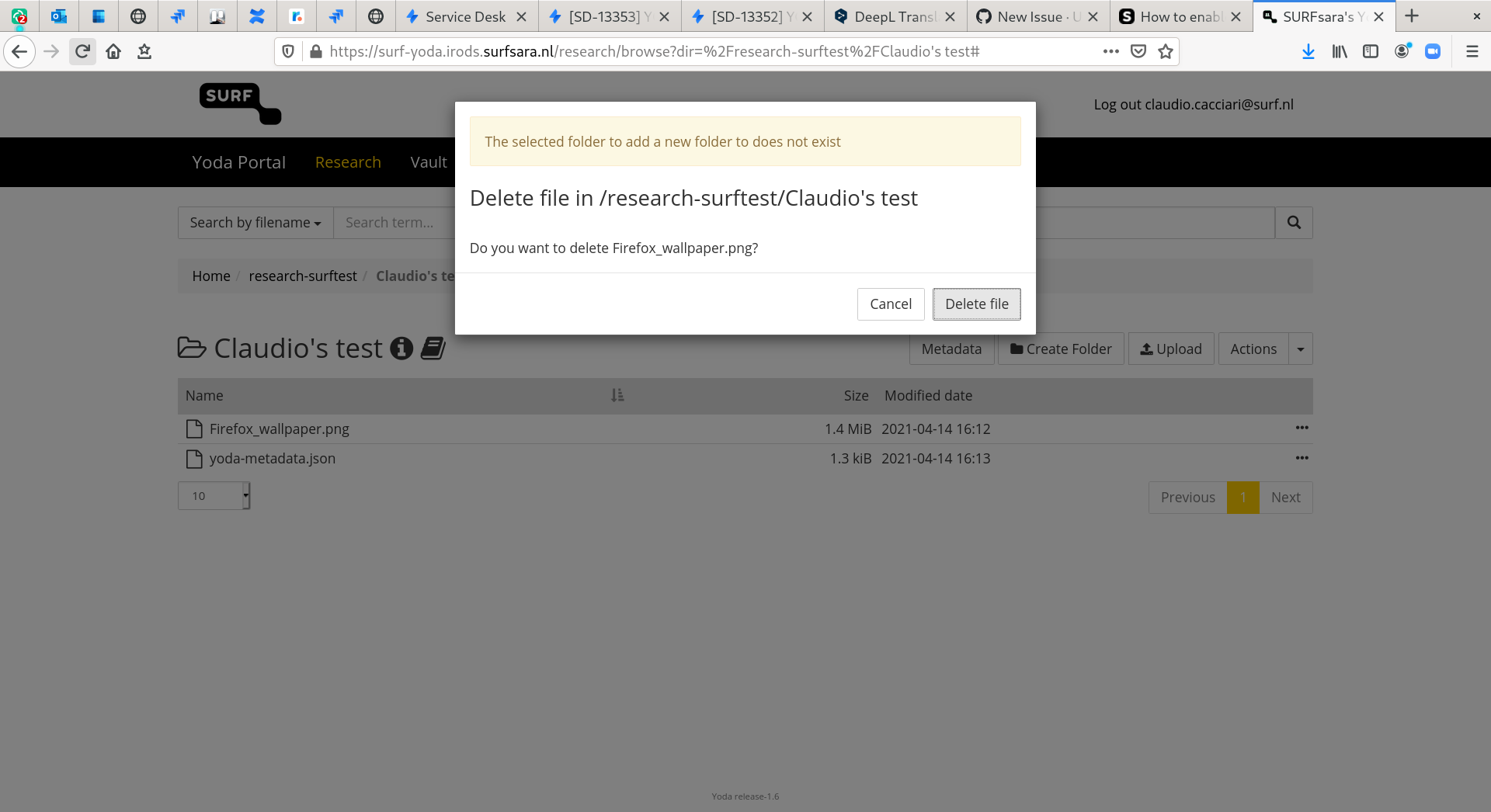Image resolution: width=1491 pixels, height=812 pixels.
Task: Expand the Actions dropdown caret
Action: [x=1301, y=349]
